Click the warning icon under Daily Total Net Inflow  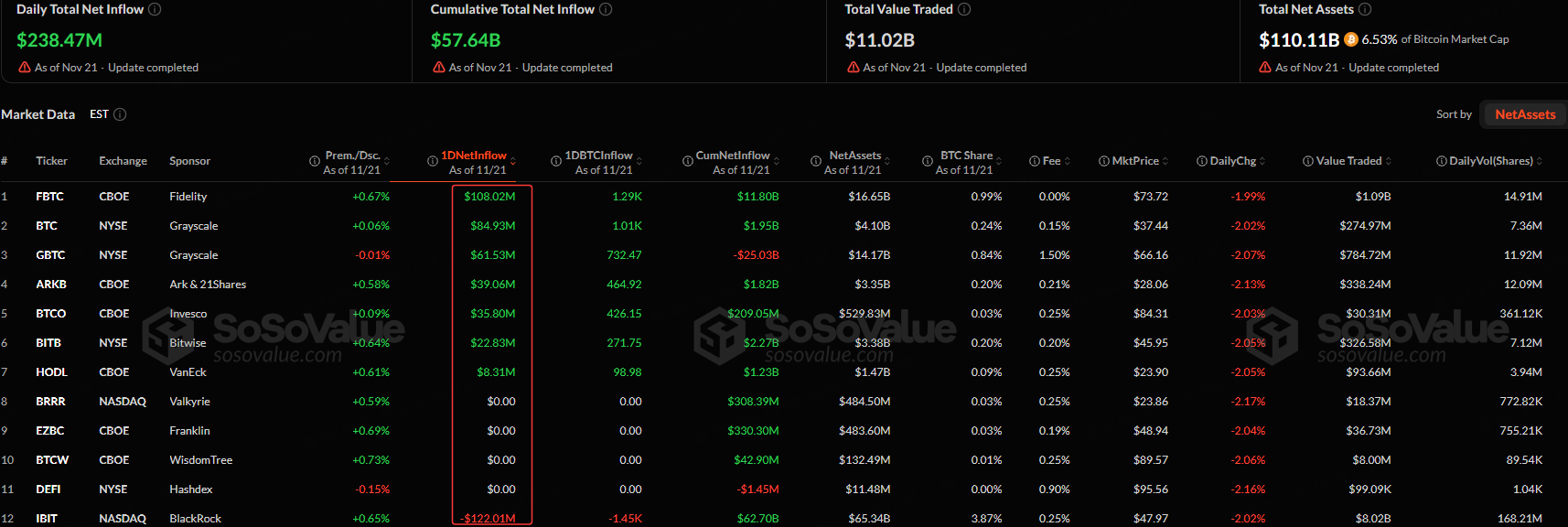[x=25, y=68]
